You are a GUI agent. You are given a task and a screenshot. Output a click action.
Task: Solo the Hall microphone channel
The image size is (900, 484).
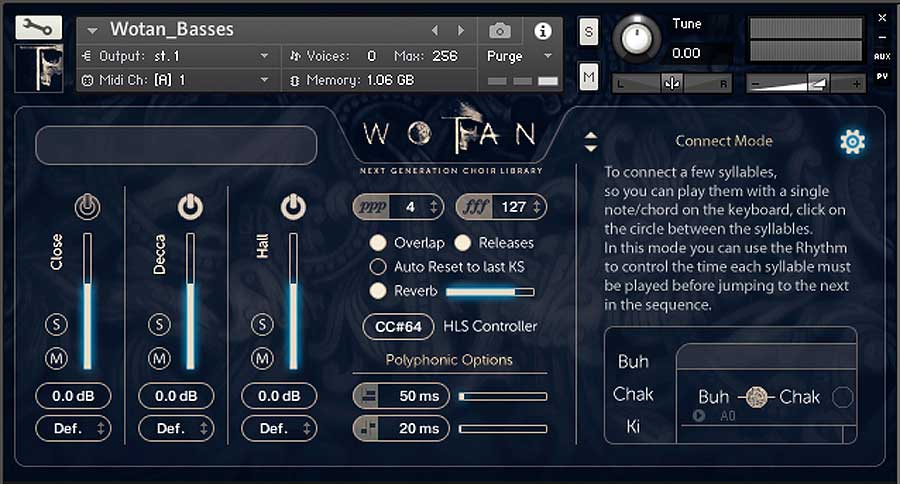click(x=262, y=324)
